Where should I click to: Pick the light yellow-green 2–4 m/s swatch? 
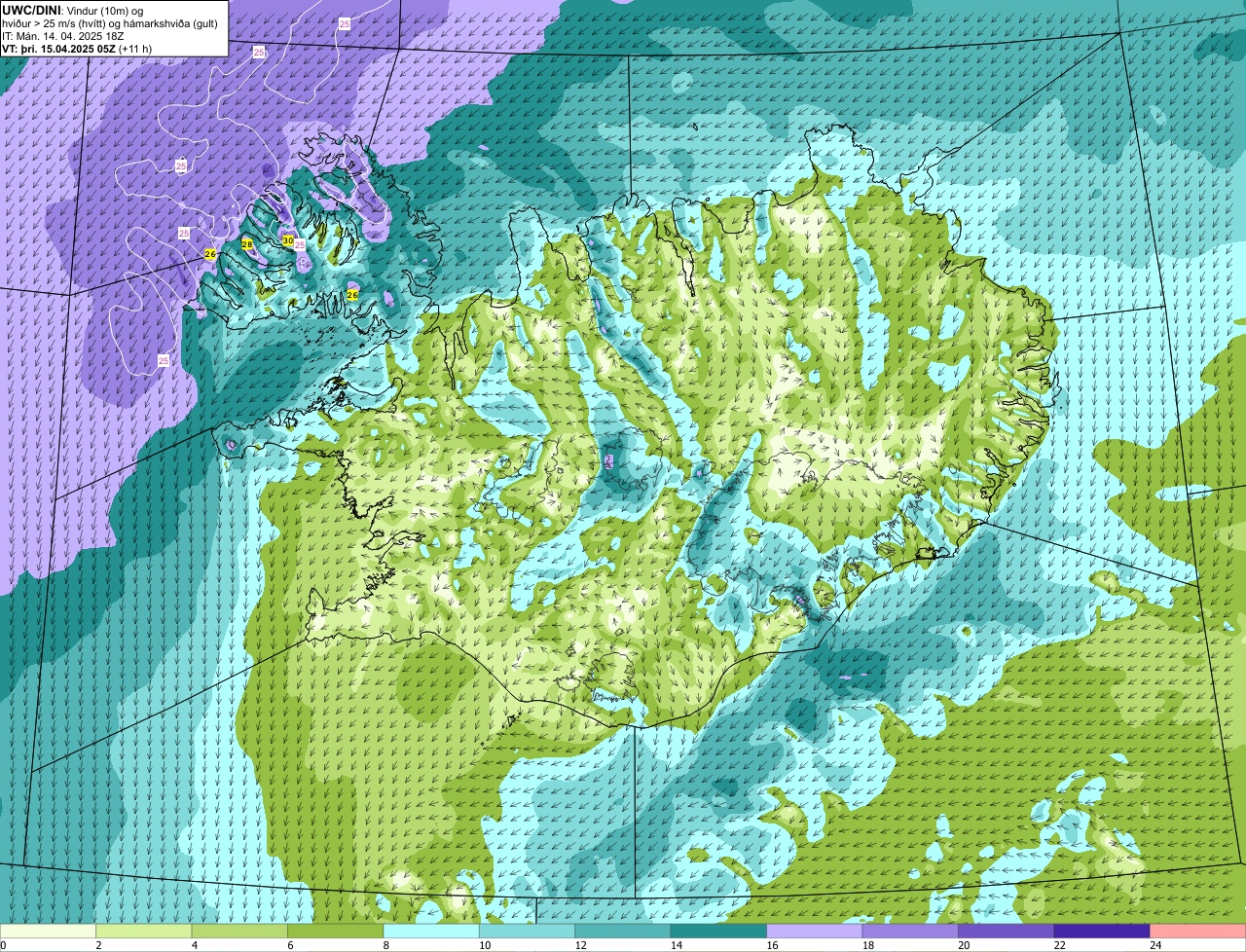point(146,931)
